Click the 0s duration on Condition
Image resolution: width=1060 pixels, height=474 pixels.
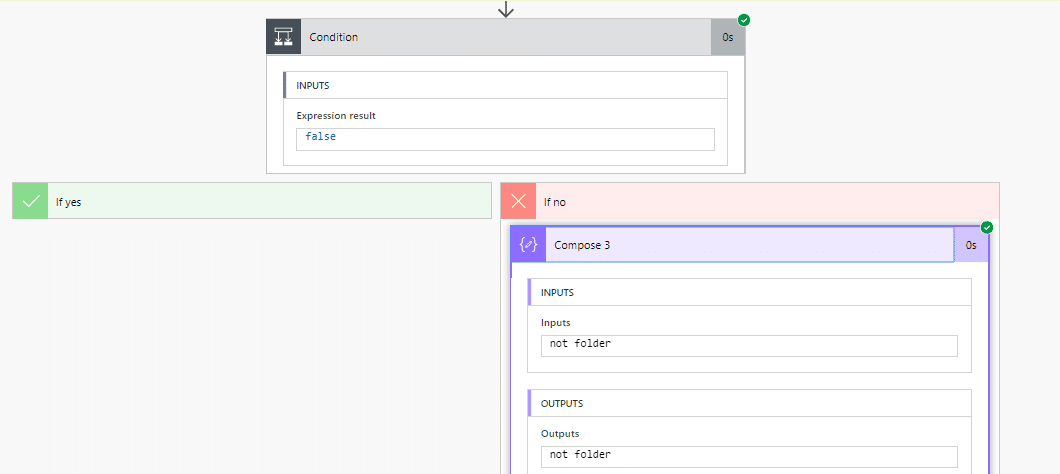coord(728,37)
